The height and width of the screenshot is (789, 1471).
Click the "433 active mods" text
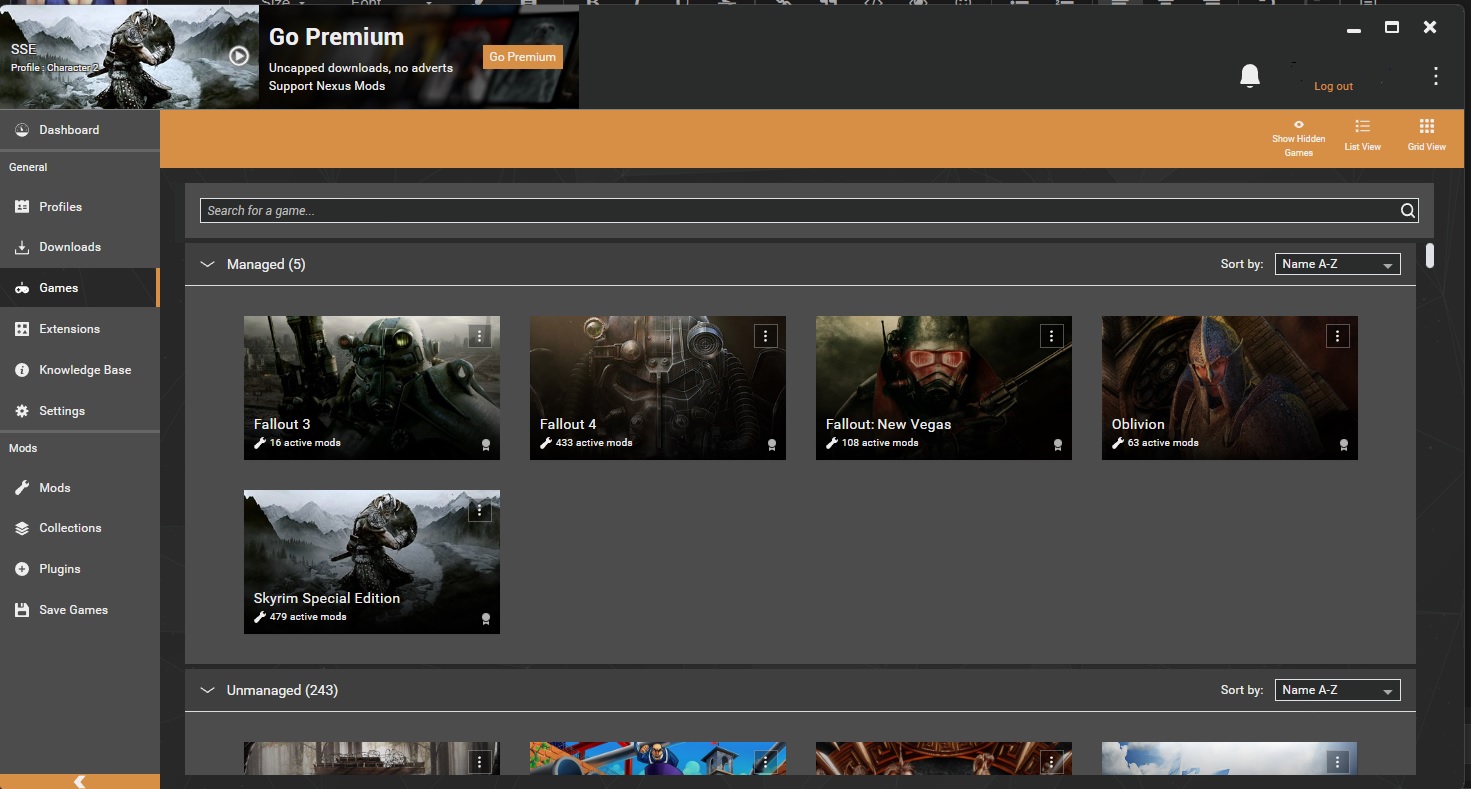594,443
